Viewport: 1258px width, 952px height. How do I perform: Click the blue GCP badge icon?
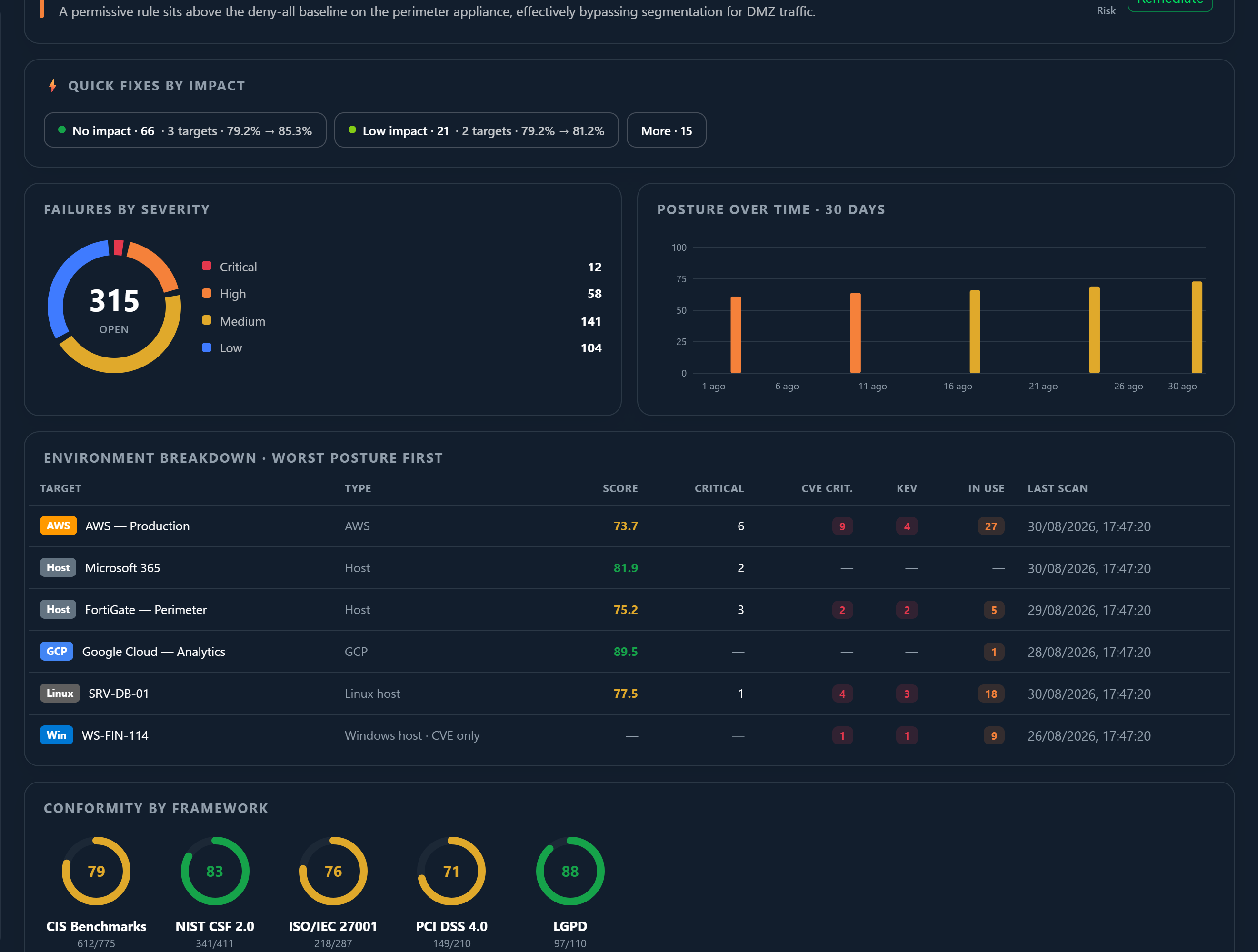(56, 651)
